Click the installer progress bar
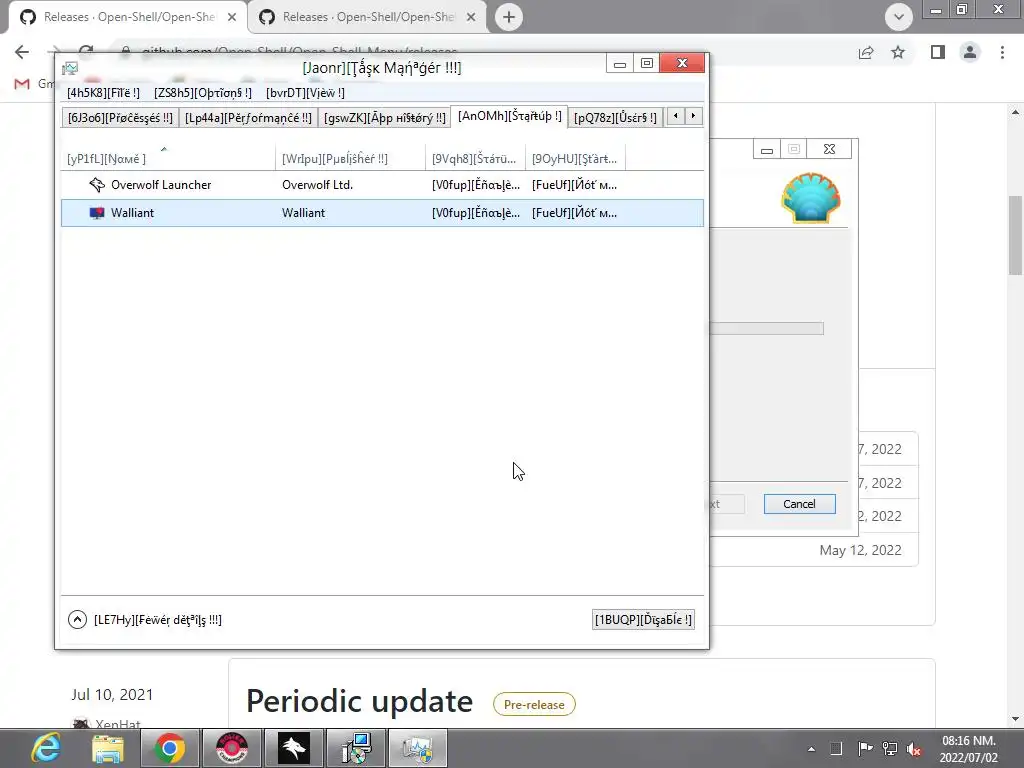The height and width of the screenshot is (768, 1024). [766, 328]
